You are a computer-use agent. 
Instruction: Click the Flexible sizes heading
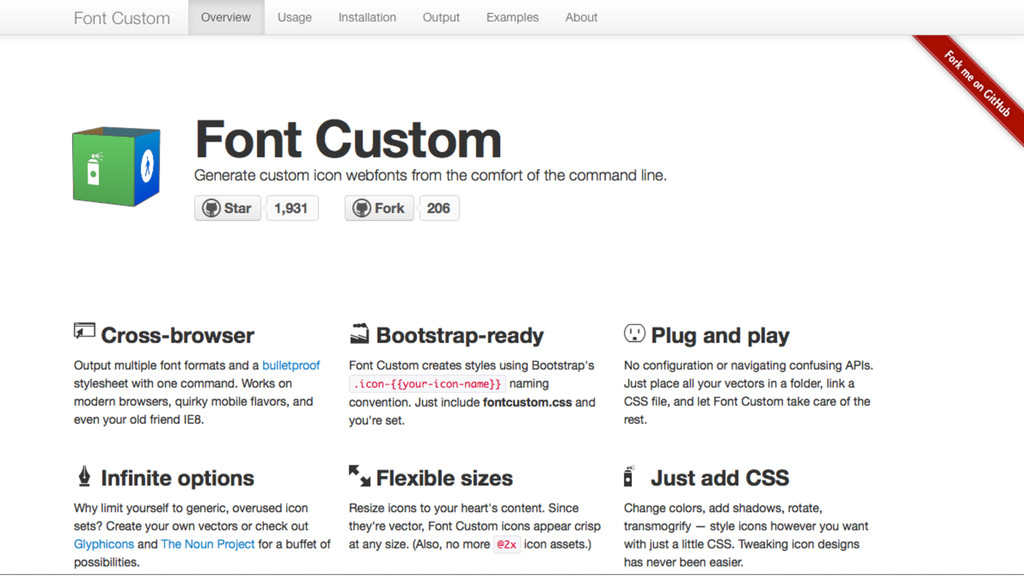(444, 478)
